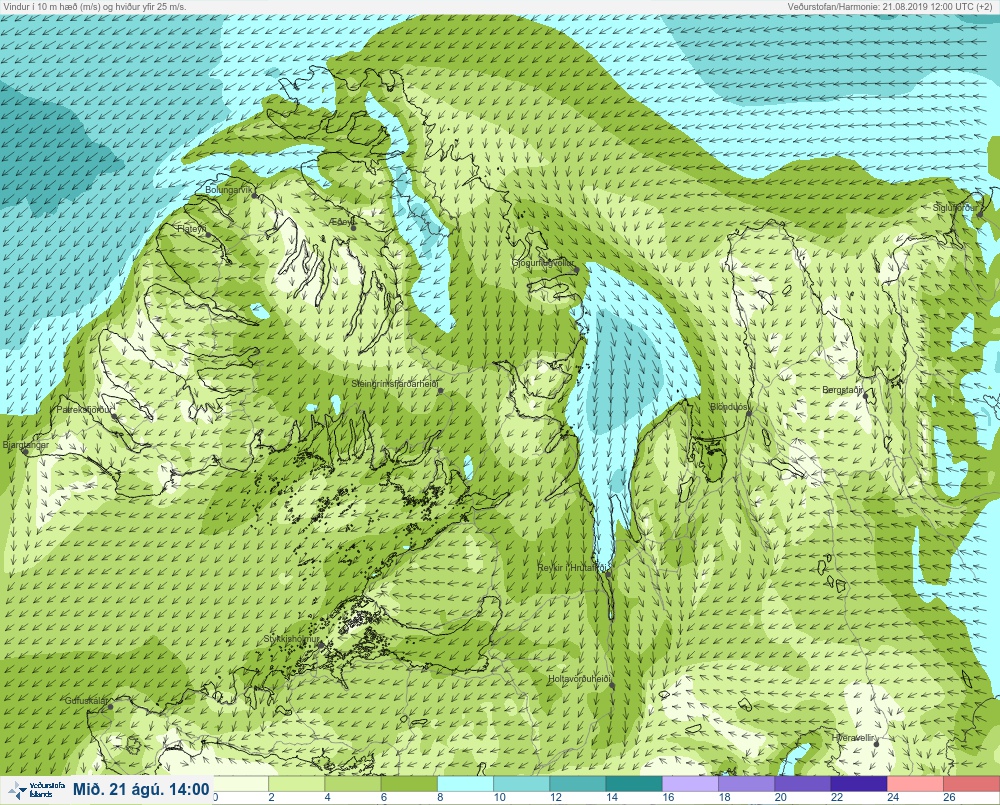The width and height of the screenshot is (1000, 805).
Task: Select the Siglufjörður station label
Action: (x=955, y=208)
